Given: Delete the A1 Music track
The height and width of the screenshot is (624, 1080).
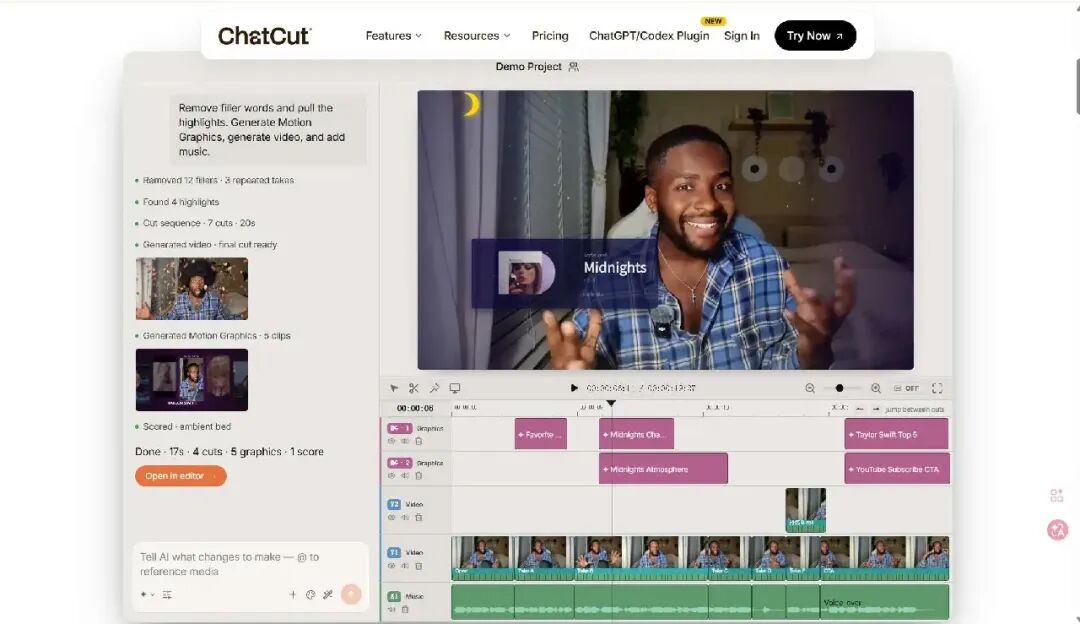Looking at the screenshot, I should click(x=405, y=609).
